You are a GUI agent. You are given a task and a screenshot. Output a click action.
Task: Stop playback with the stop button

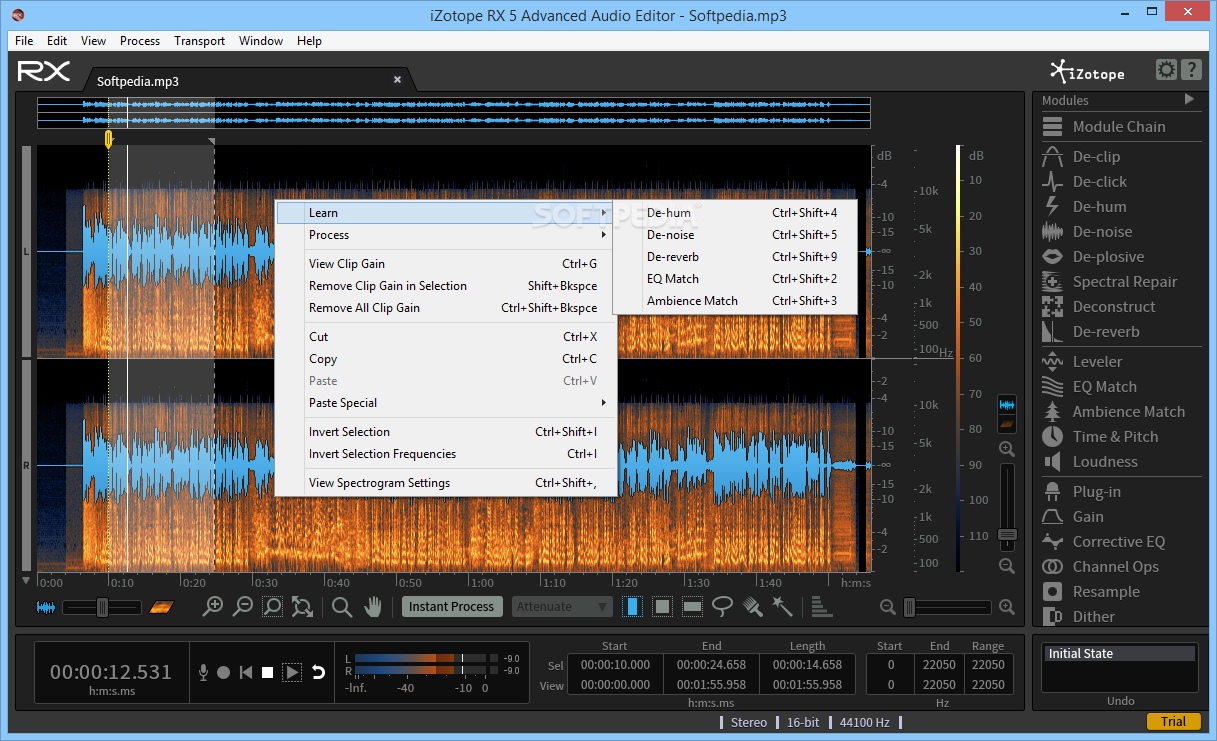268,672
